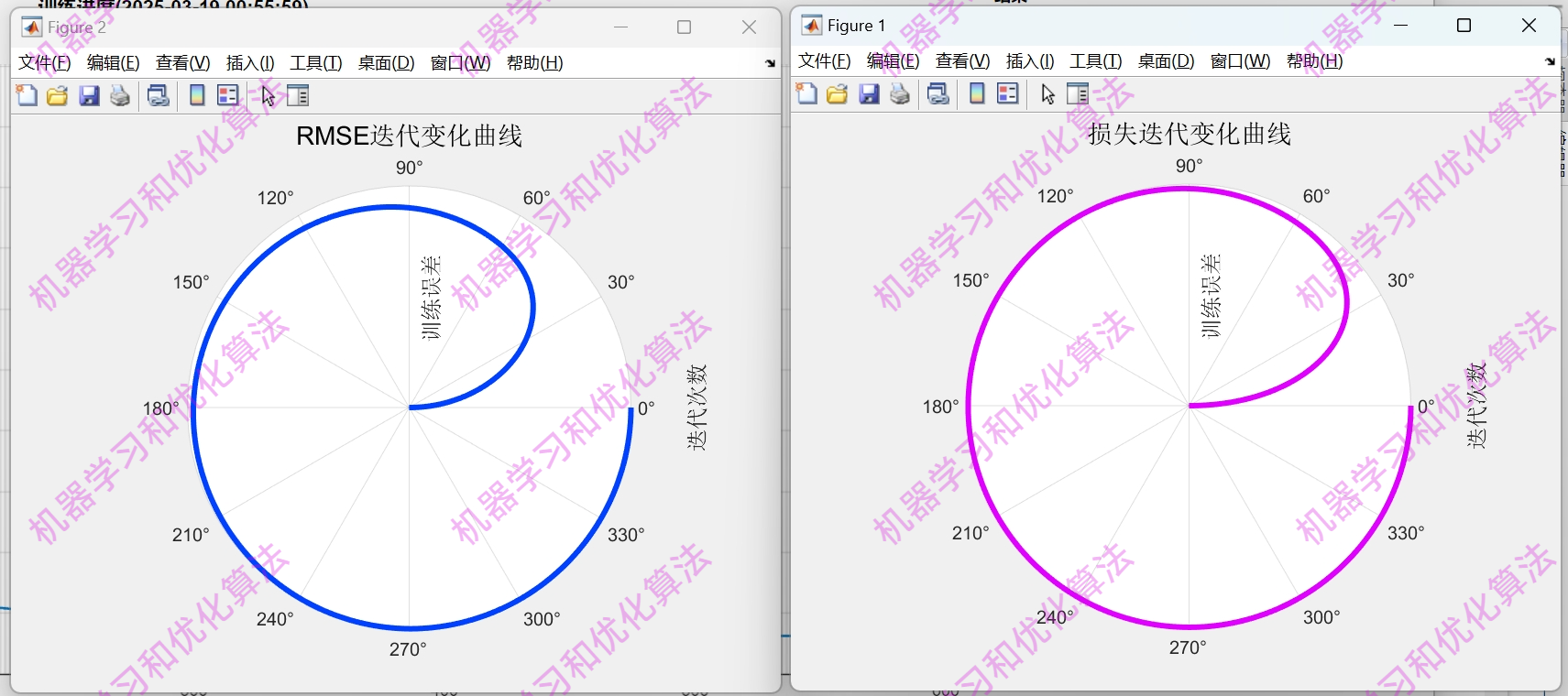Insert colorbar icon in Figure 2 toolbar
The width and height of the screenshot is (1568, 696).
[x=197, y=95]
